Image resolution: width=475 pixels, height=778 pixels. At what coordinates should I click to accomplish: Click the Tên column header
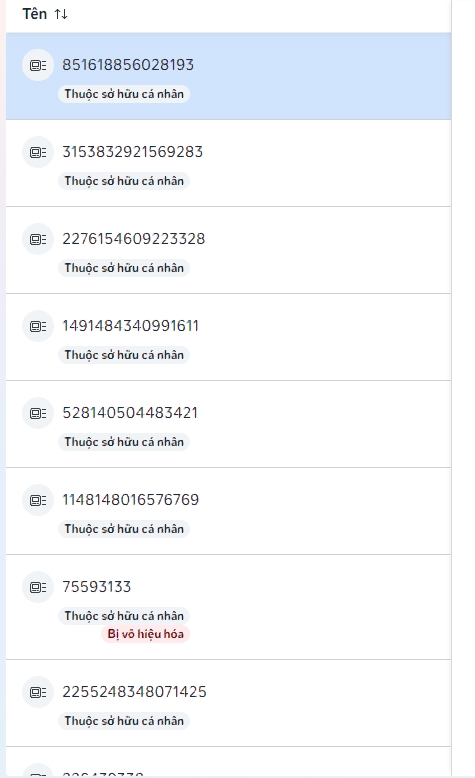coord(34,14)
